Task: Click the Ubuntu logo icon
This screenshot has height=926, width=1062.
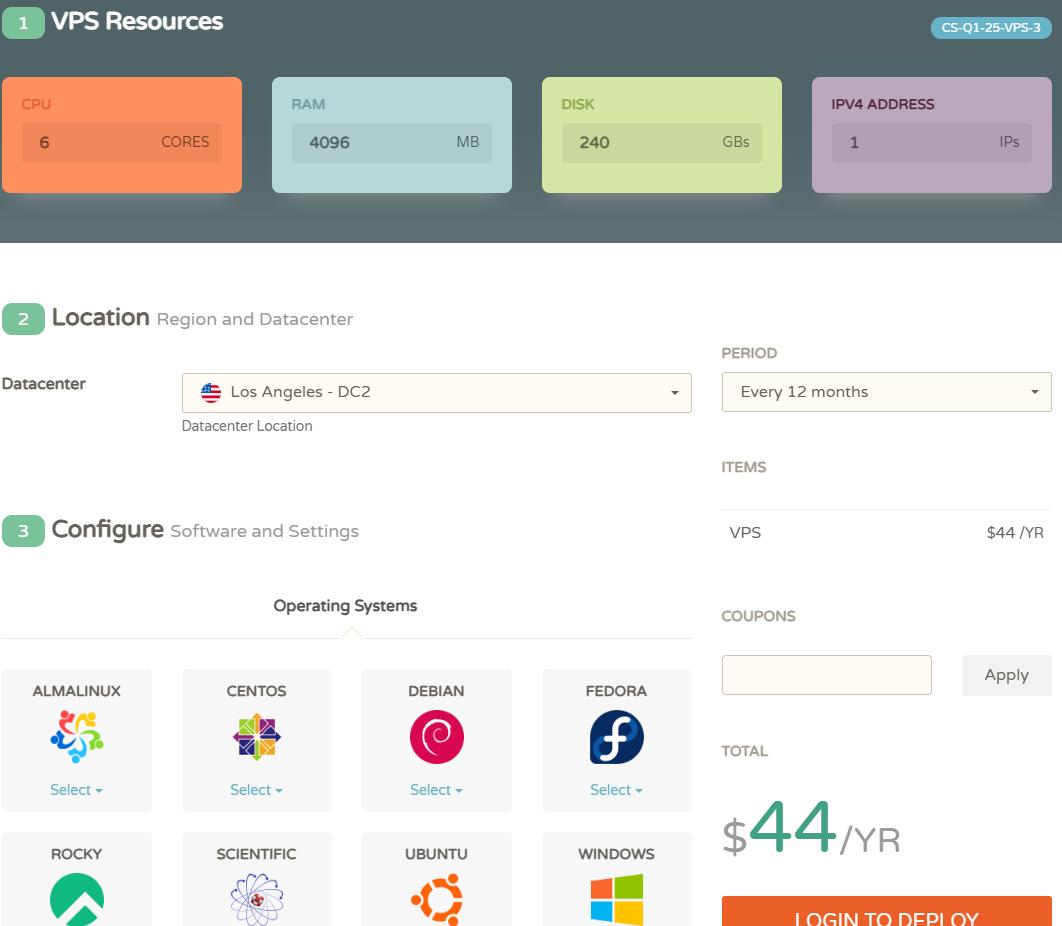Action: 437,899
